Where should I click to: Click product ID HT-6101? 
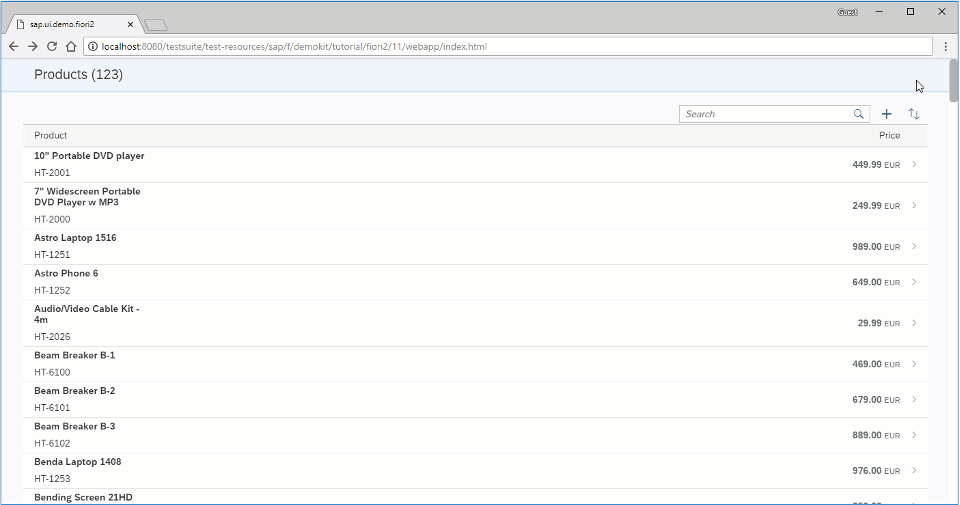tap(52, 408)
